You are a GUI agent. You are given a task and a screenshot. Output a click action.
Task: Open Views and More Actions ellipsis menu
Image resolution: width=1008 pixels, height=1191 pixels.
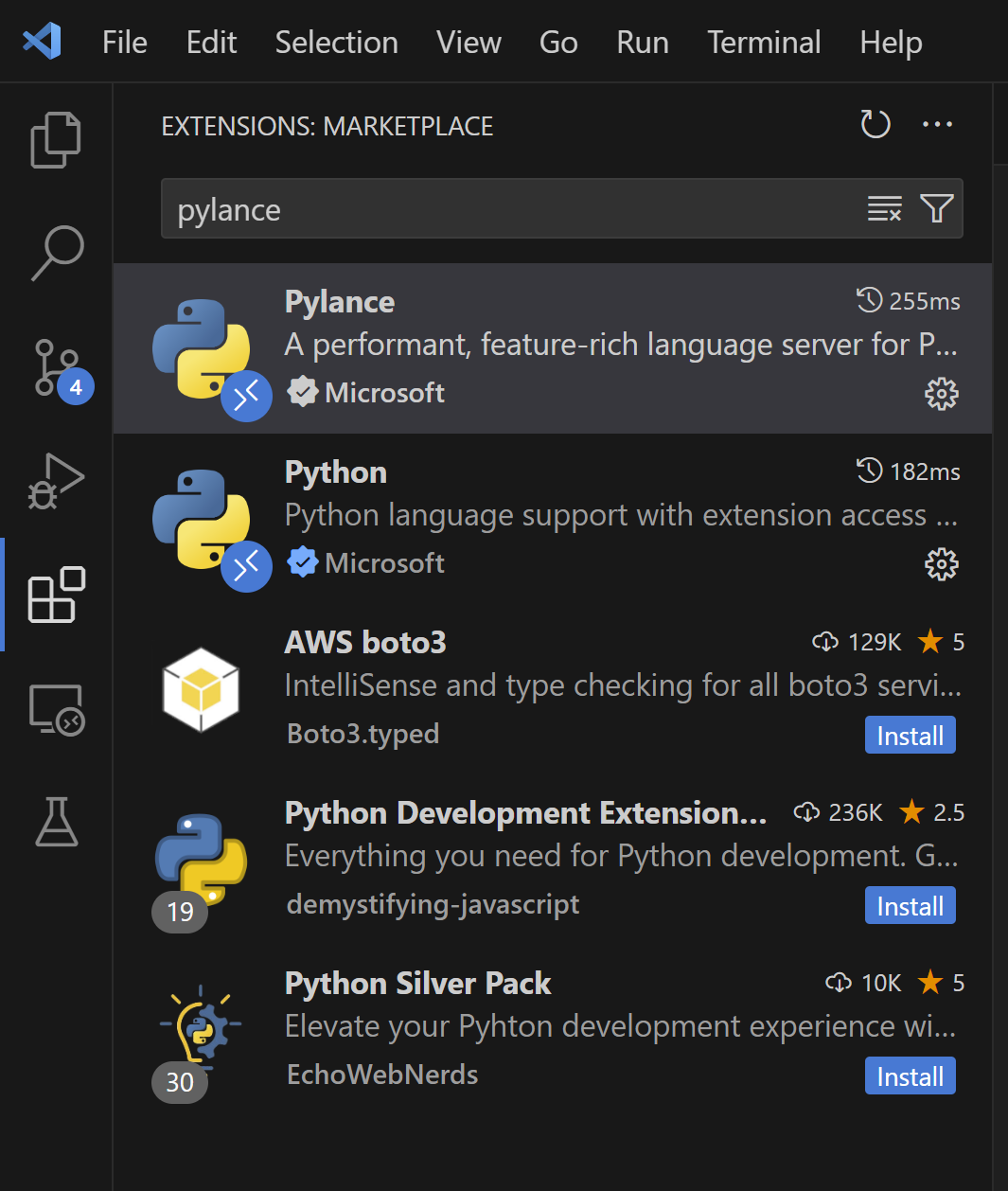coord(937,125)
